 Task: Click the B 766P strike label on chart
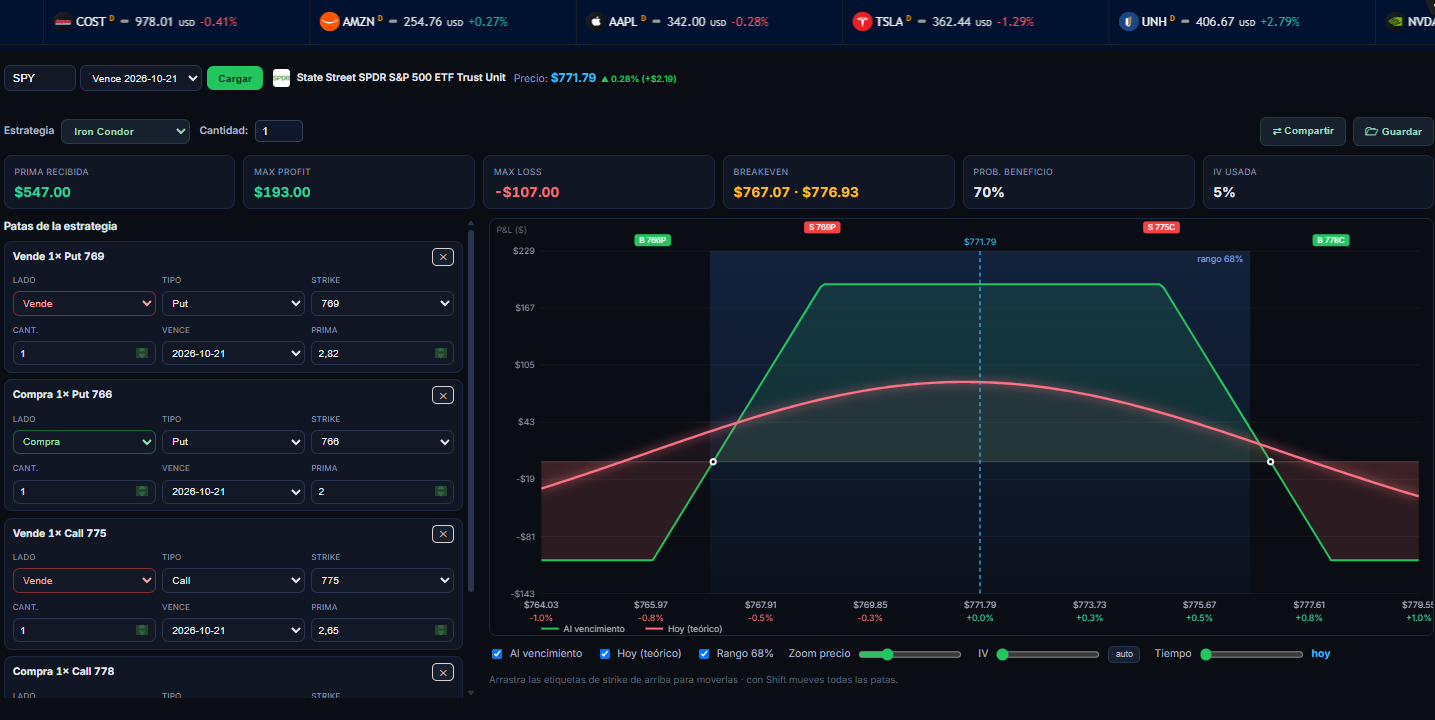click(652, 240)
